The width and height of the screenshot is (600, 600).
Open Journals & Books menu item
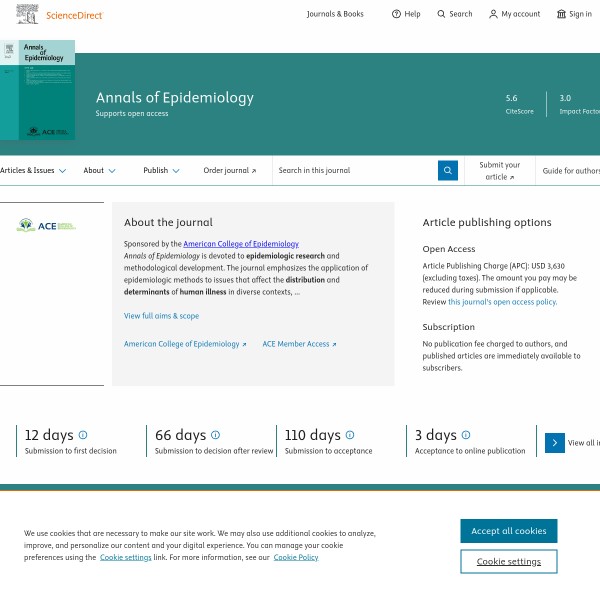[335, 14]
